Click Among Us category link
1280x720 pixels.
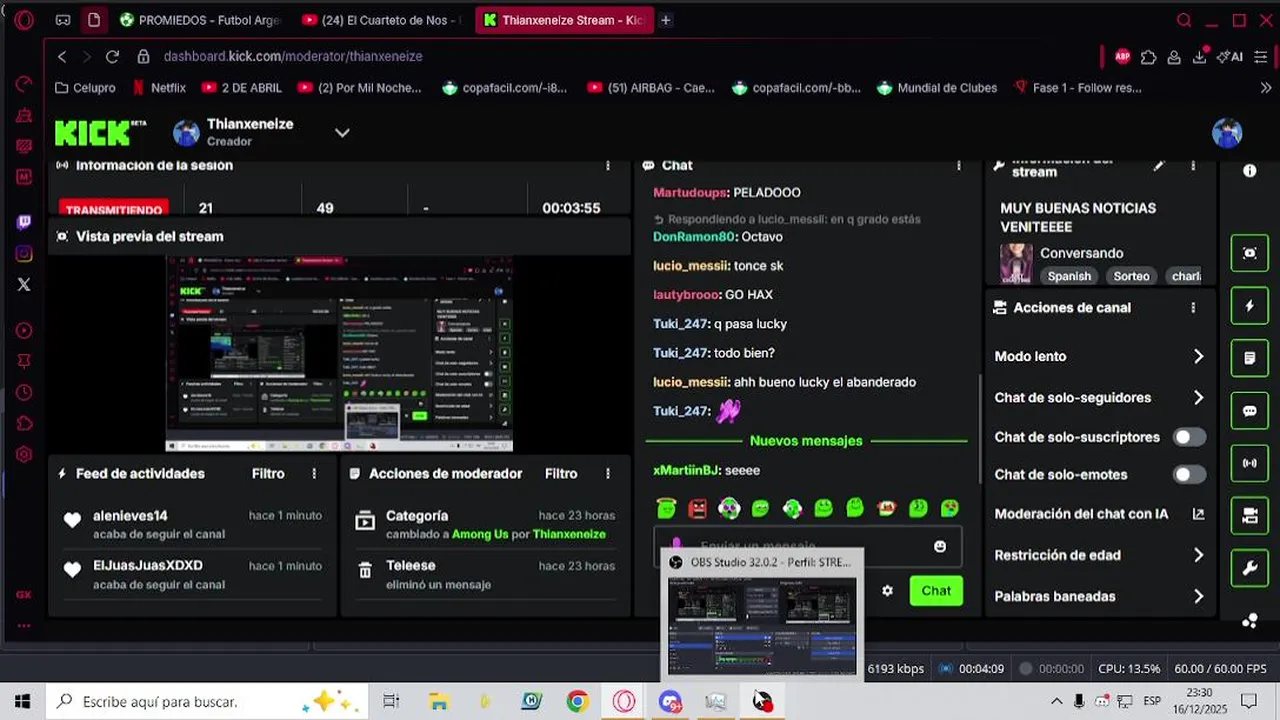pos(480,534)
